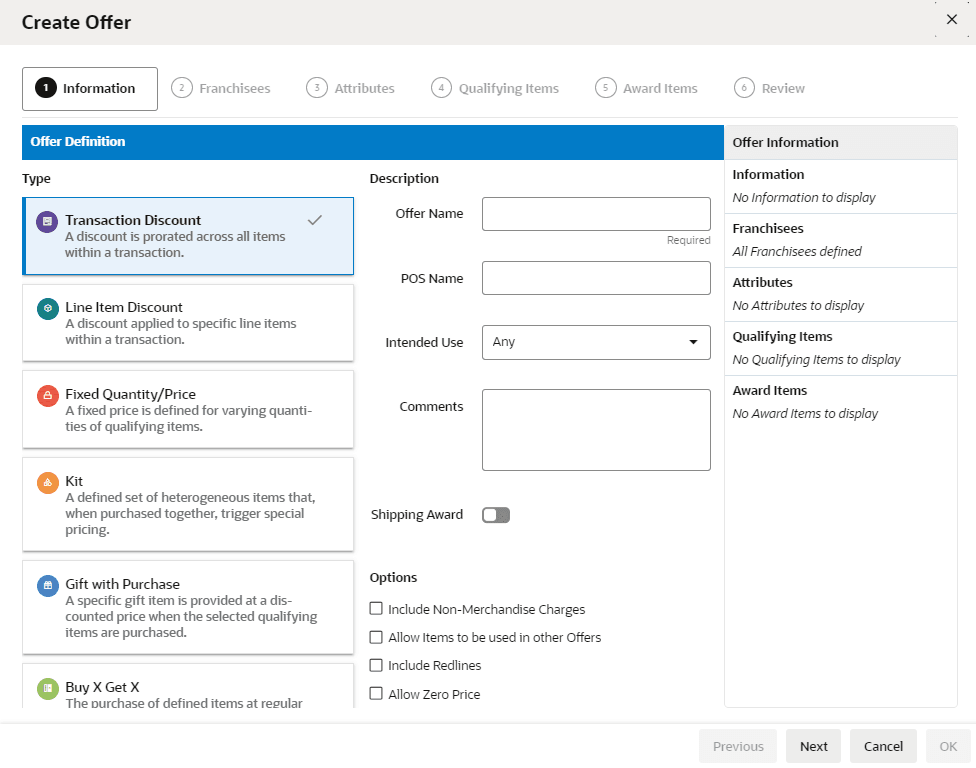
Task: Click step 2 circle for Franchisees
Action: [x=182, y=88]
